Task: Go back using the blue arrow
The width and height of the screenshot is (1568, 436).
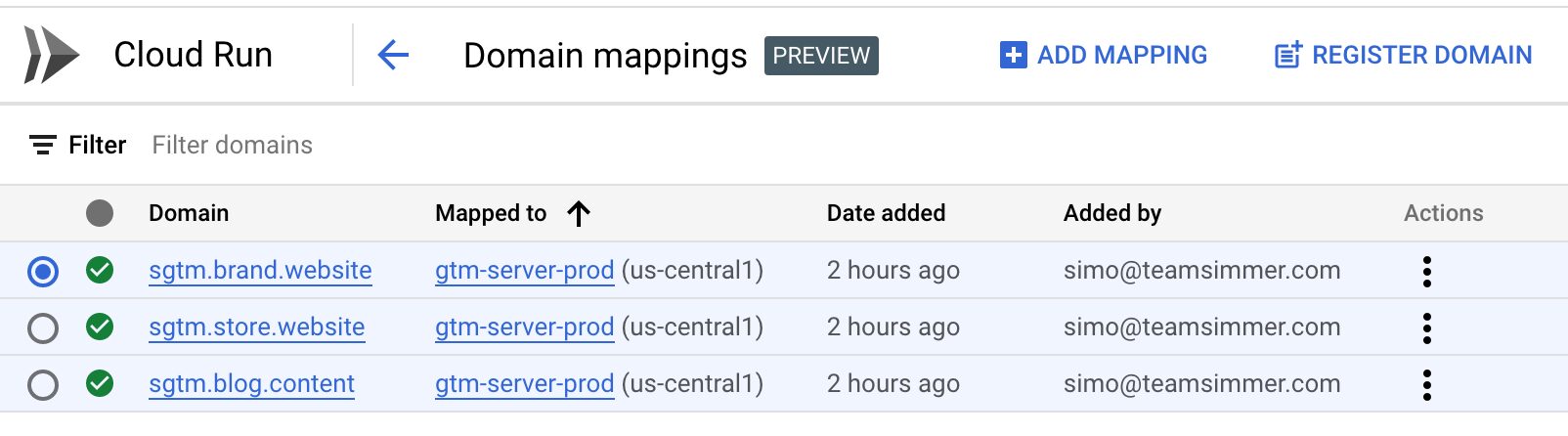Action: [x=393, y=55]
